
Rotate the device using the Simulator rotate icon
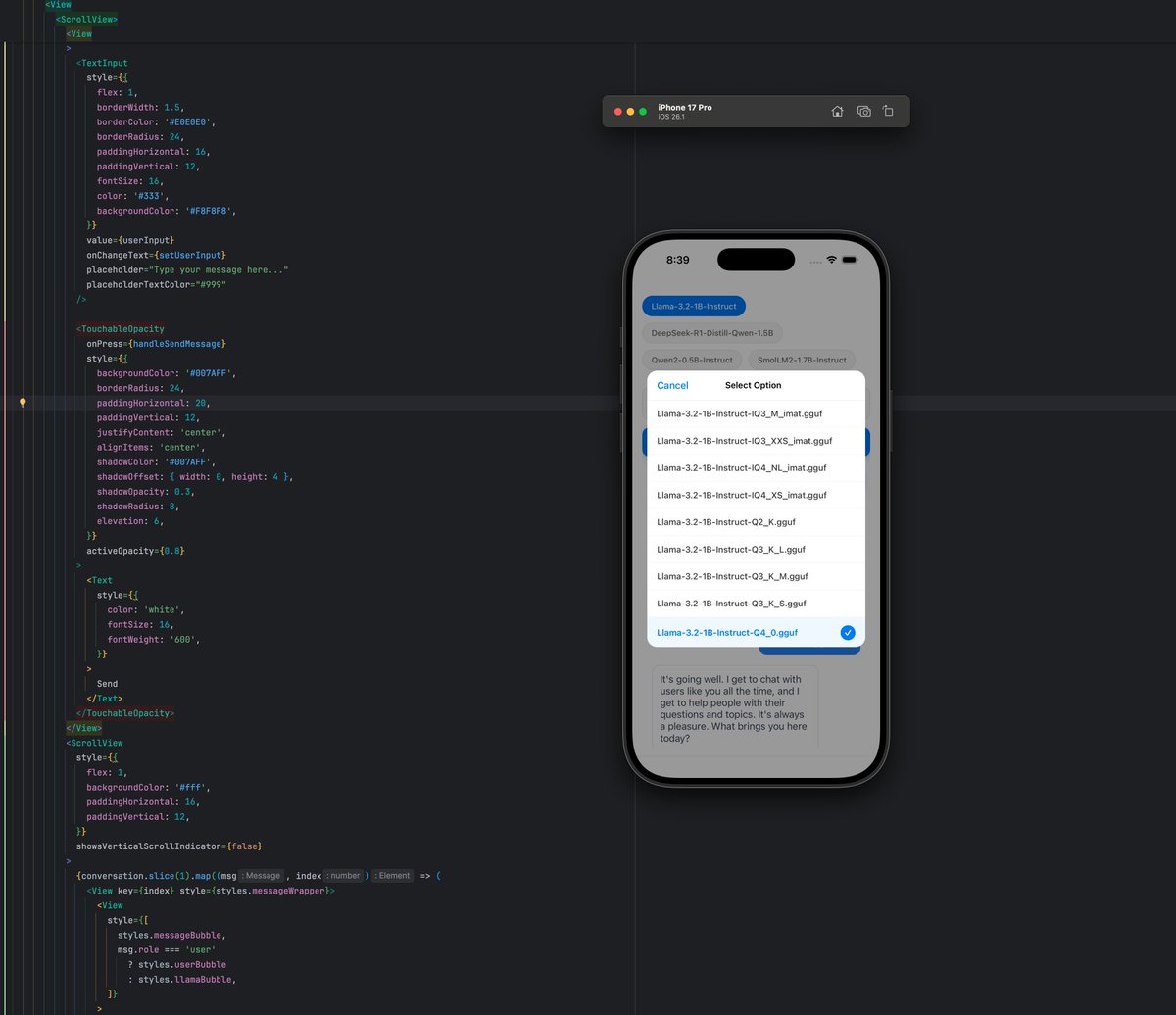[888, 112]
